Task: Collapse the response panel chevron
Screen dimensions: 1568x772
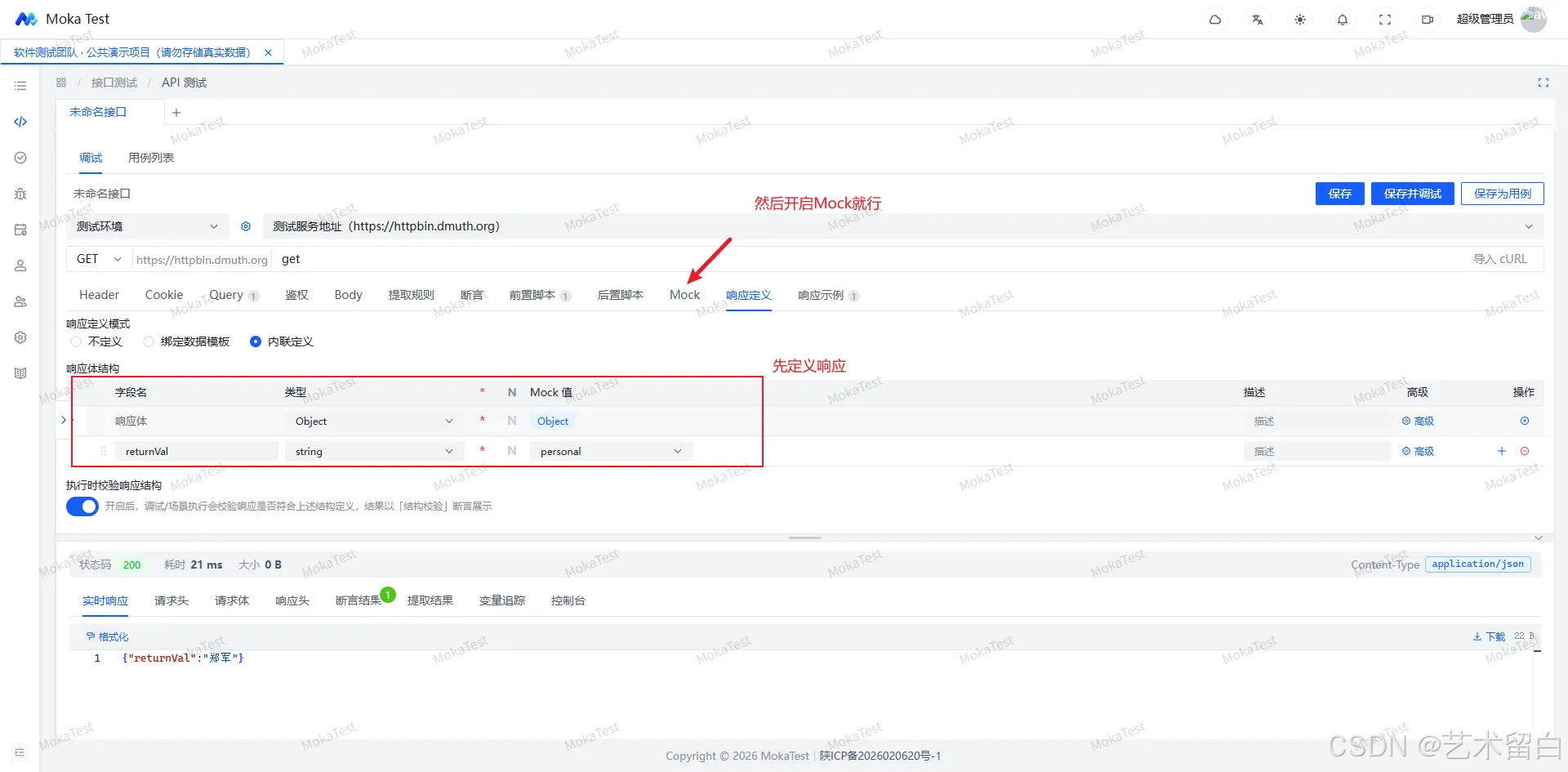Action: pyautogui.click(x=1539, y=538)
